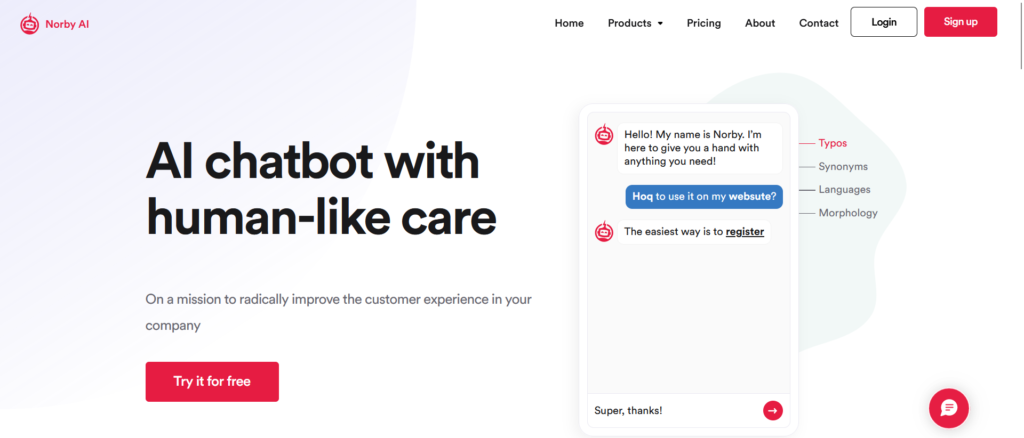Expand the Products dropdown arrow

click(x=660, y=24)
